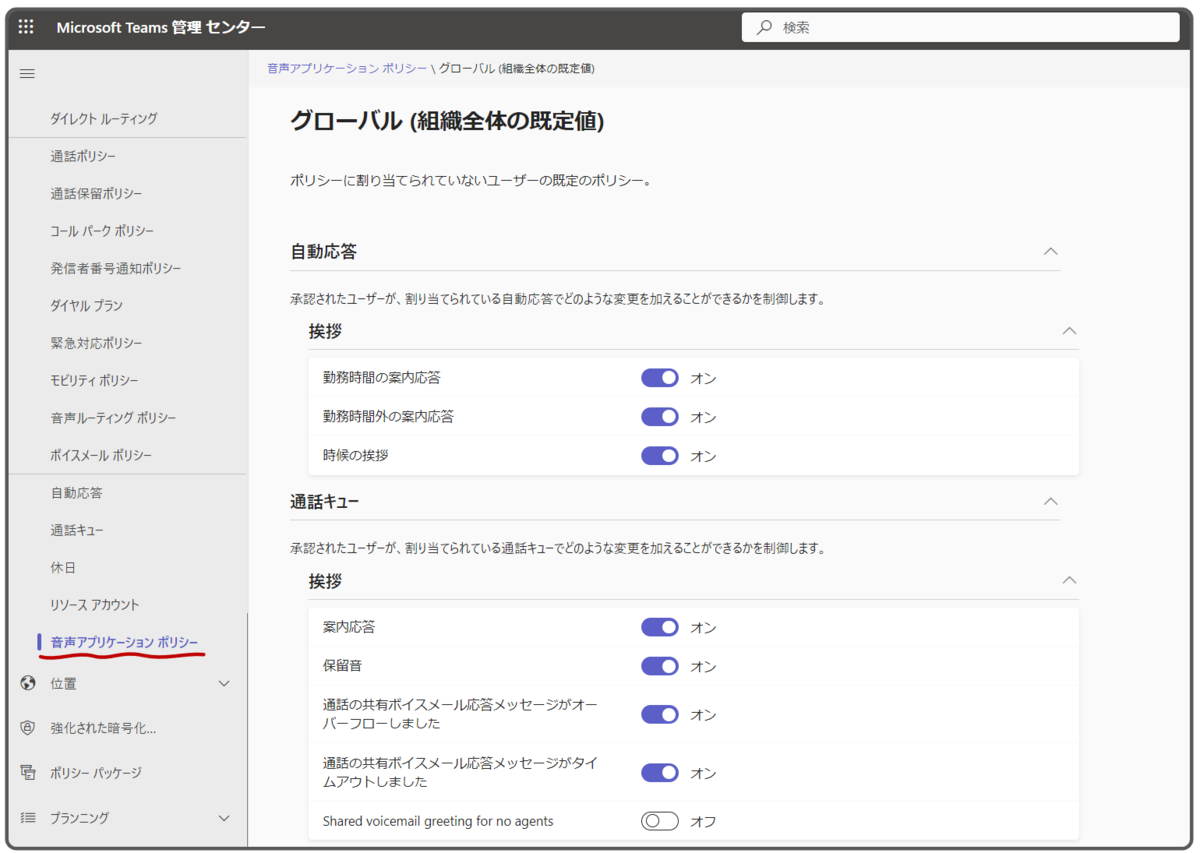Click 音声アプリケーション ポリシー breadcrumb link
This screenshot has width=1200, height=853.
[x=347, y=69]
